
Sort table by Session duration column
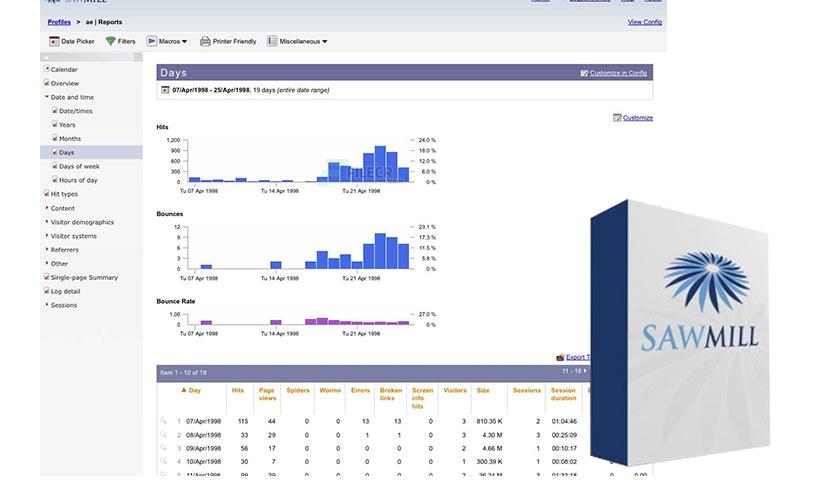(x=563, y=394)
